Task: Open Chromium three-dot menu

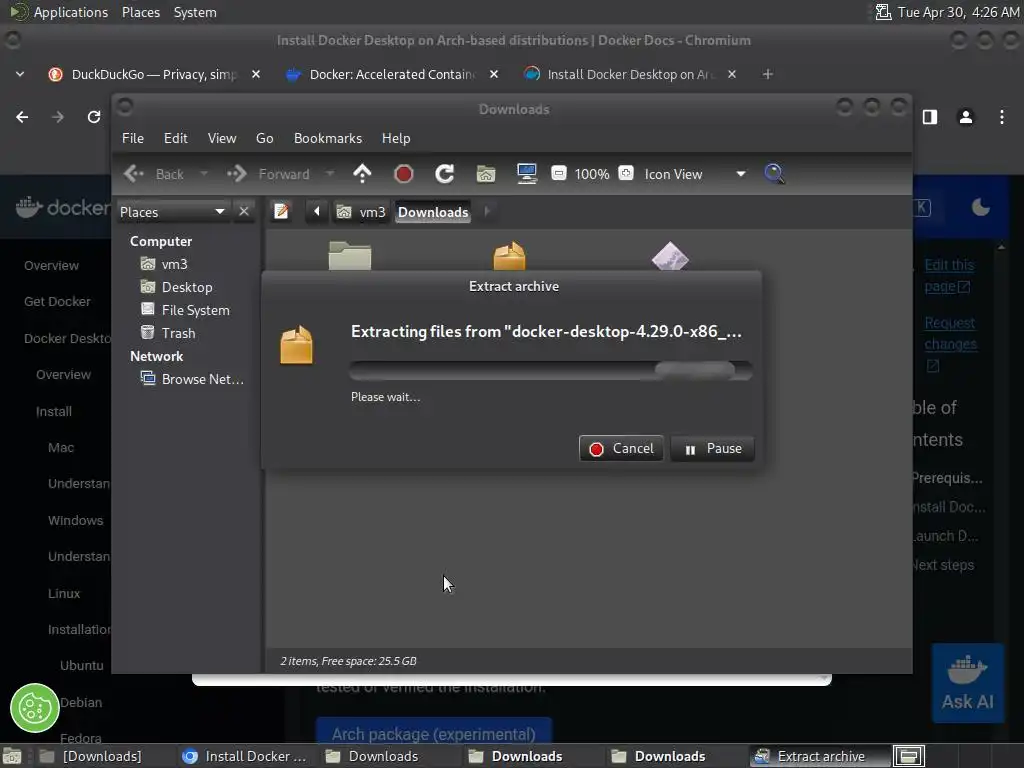Action: coord(1002,117)
